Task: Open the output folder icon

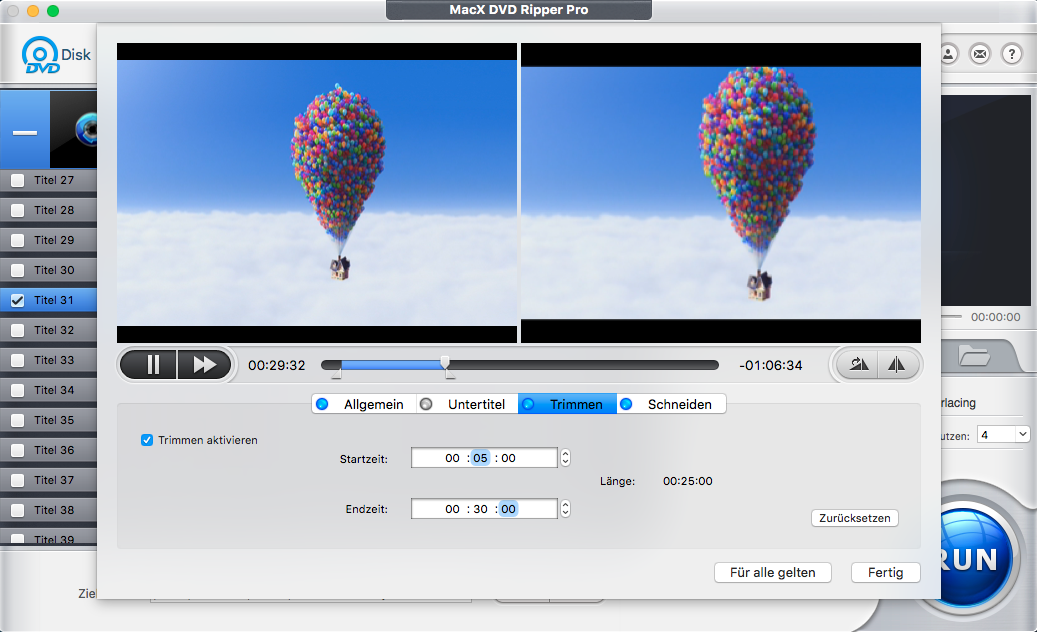Action: pyautogui.click(x=974, y=357)
